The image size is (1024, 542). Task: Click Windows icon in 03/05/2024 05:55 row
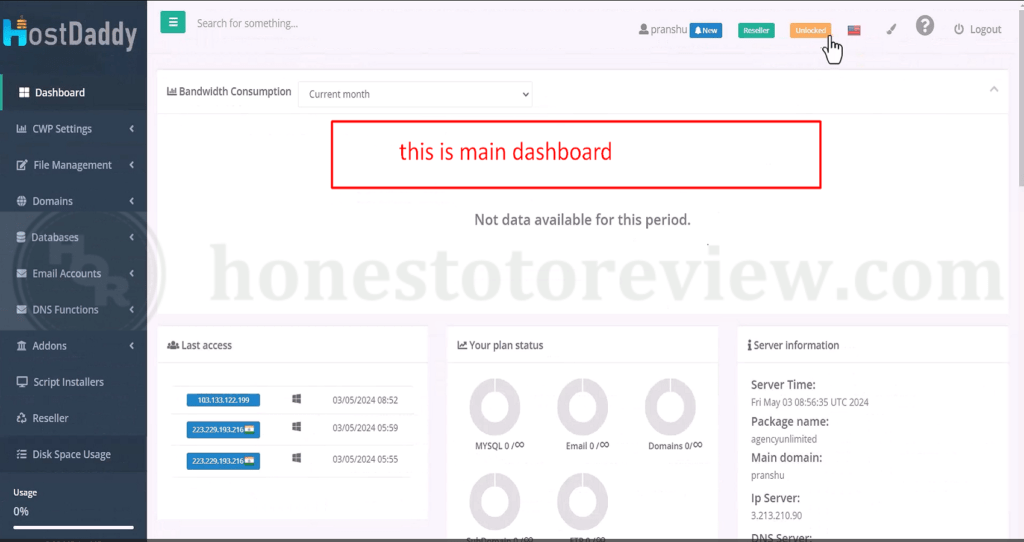[x=296, y=458]
